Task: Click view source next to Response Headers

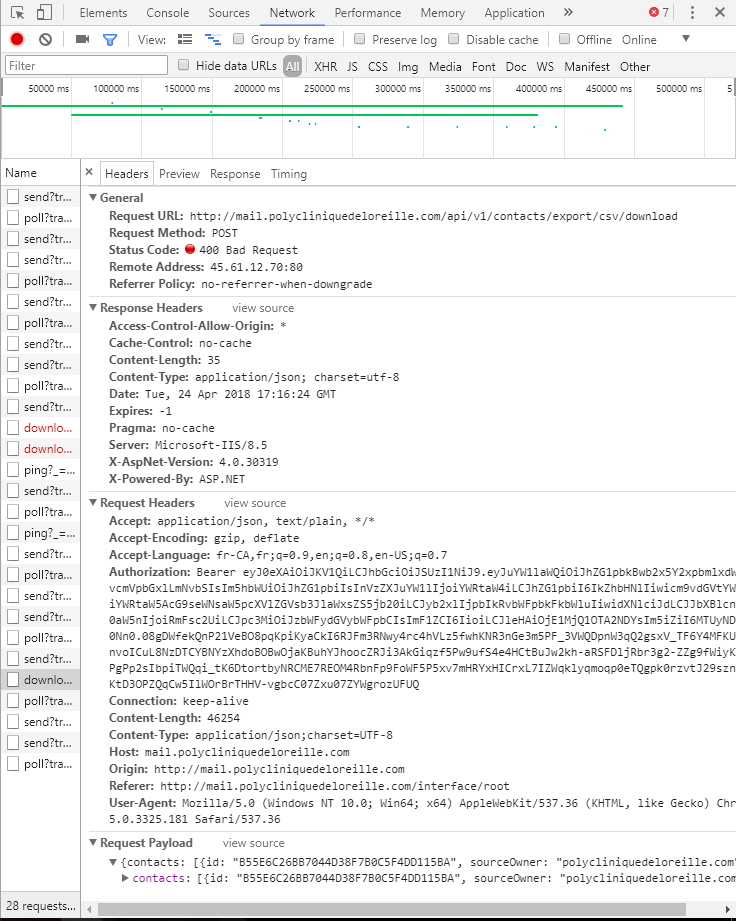Action: tap(263, 308)
